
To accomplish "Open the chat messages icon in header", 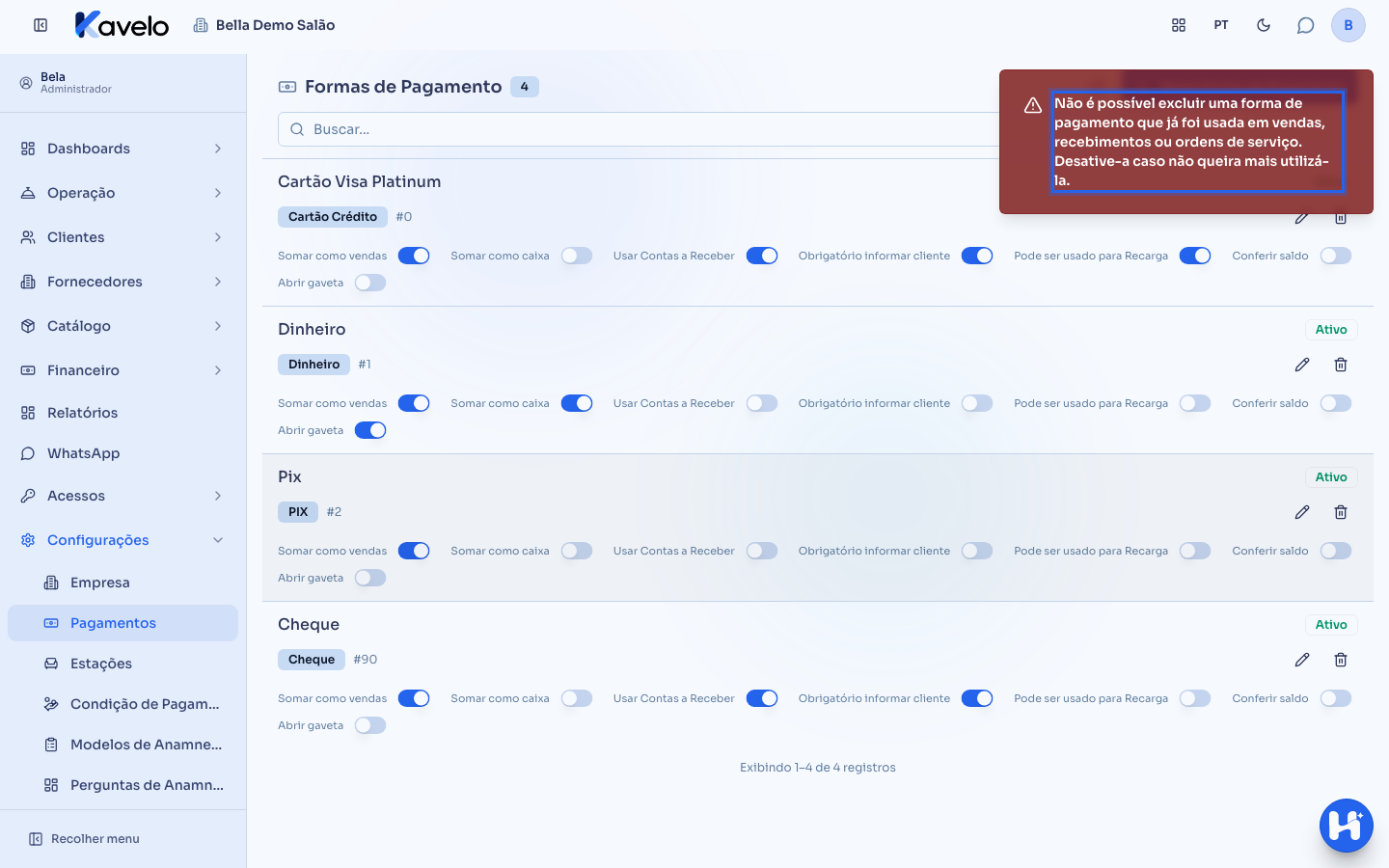I will tap(1305, 25).
